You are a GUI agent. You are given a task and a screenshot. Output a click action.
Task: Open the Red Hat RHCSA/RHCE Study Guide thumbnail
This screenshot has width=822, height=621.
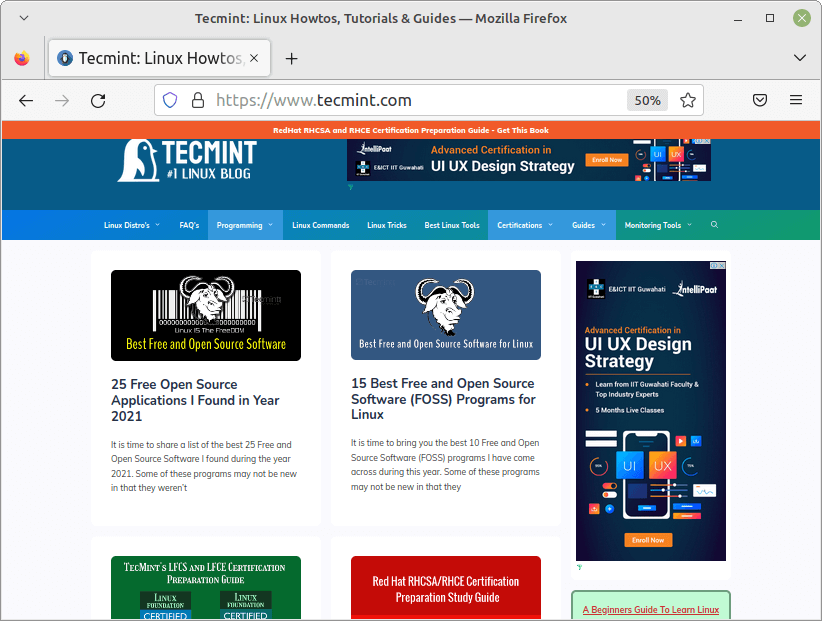[446, 588]
